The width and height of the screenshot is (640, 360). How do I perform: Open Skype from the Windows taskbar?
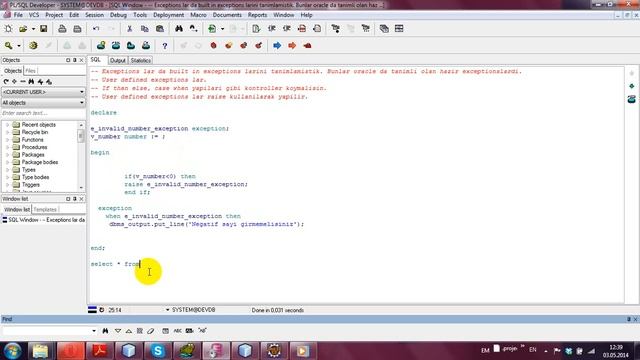pyautogui.click(x=158, y=351)
